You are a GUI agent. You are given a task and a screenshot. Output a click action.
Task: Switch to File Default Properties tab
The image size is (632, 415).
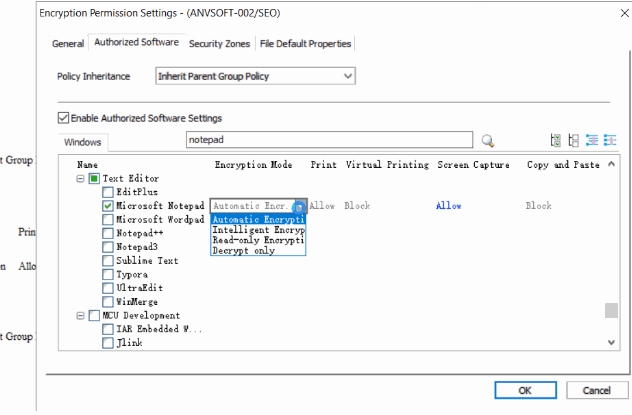tap(305, 44)
